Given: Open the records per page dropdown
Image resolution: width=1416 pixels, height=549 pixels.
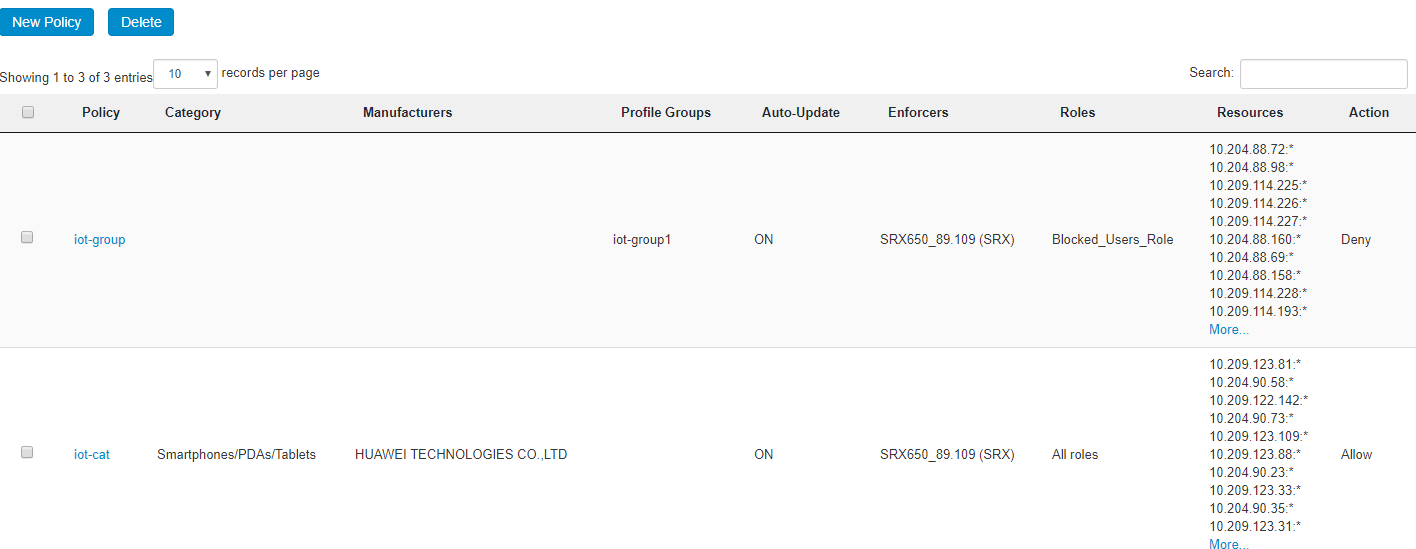Looking at the screenshot, I should tap(186, 74).
